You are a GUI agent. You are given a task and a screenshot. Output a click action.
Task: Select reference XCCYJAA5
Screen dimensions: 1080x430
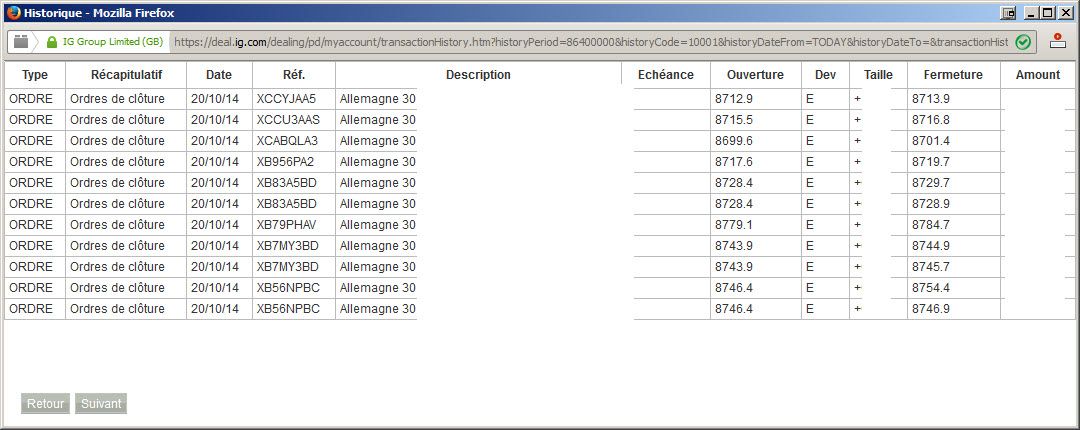(287, 99)
